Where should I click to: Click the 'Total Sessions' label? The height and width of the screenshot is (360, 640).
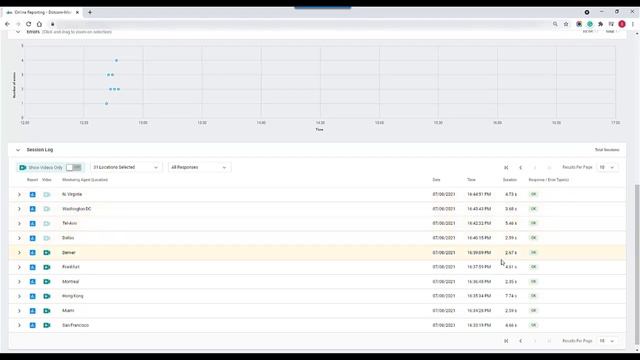point(607,150)
